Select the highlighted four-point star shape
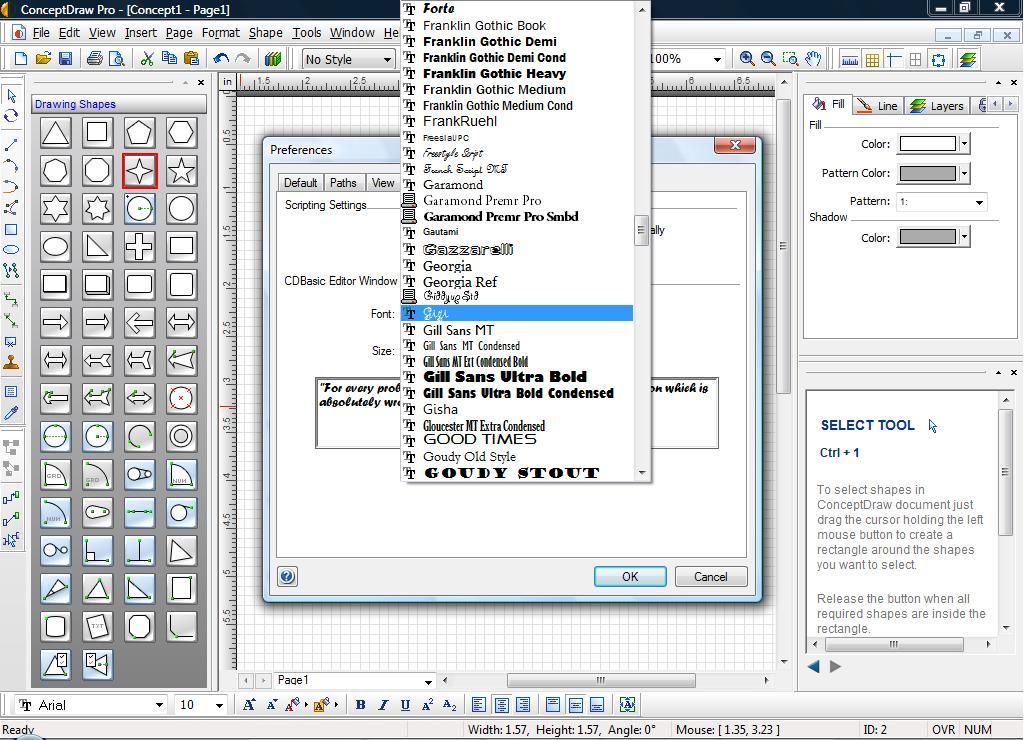Image resolution: width=1024 pixels, height=740 pixels. coord(139,171)
